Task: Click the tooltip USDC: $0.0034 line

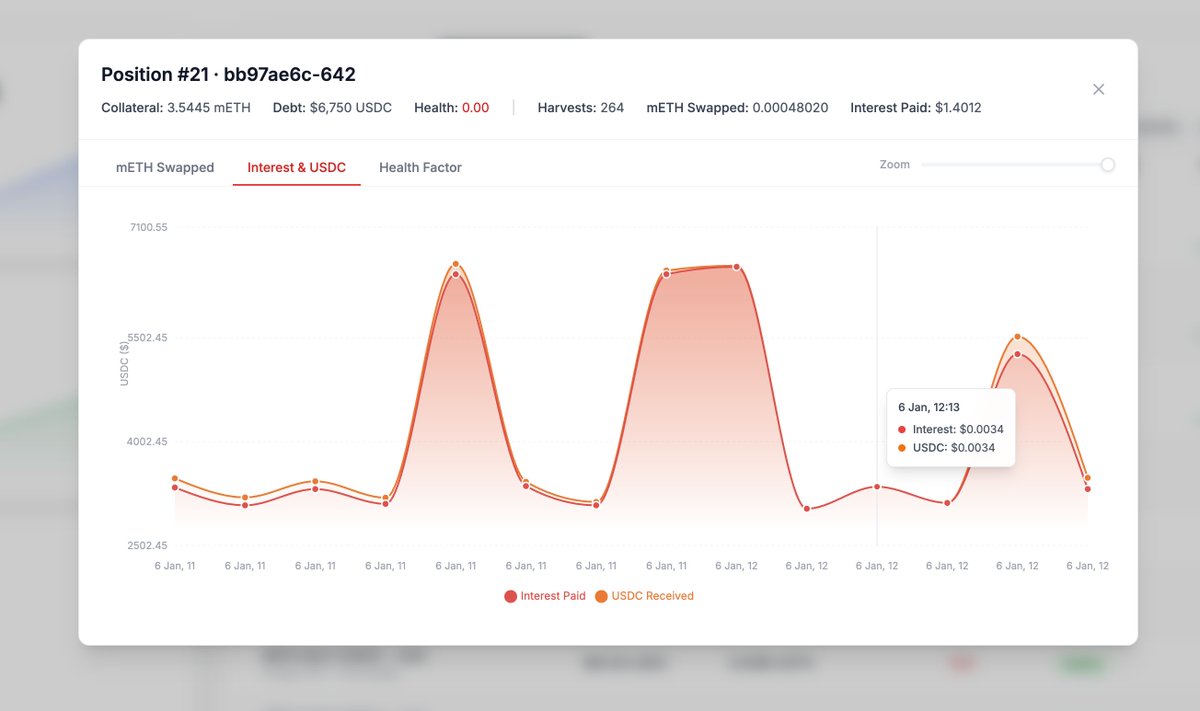Action: pyautogui.click(x=947, y=448)
